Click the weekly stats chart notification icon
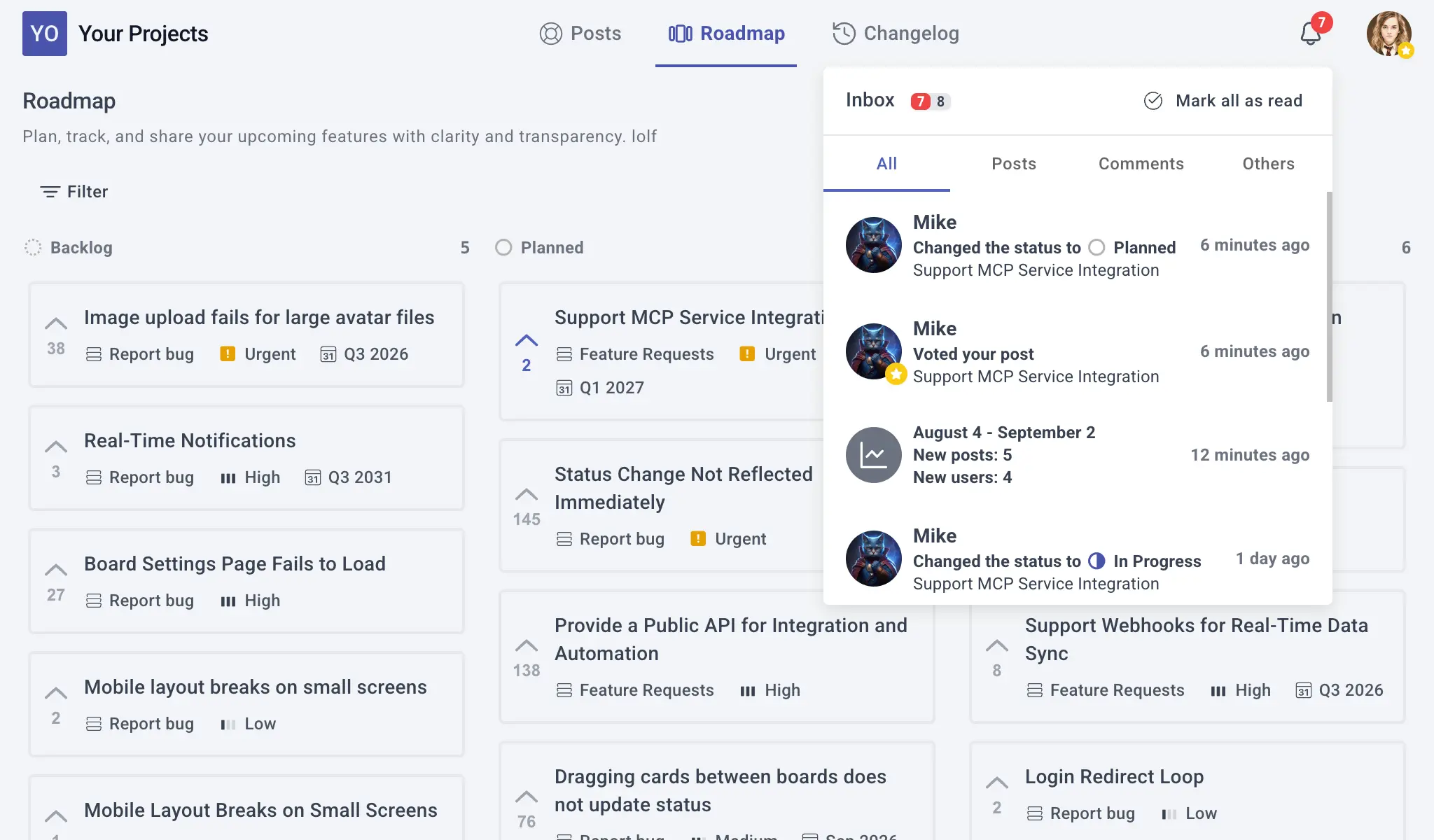The width and height of the screenshot is (1434, 840). [x=874, y=455]
